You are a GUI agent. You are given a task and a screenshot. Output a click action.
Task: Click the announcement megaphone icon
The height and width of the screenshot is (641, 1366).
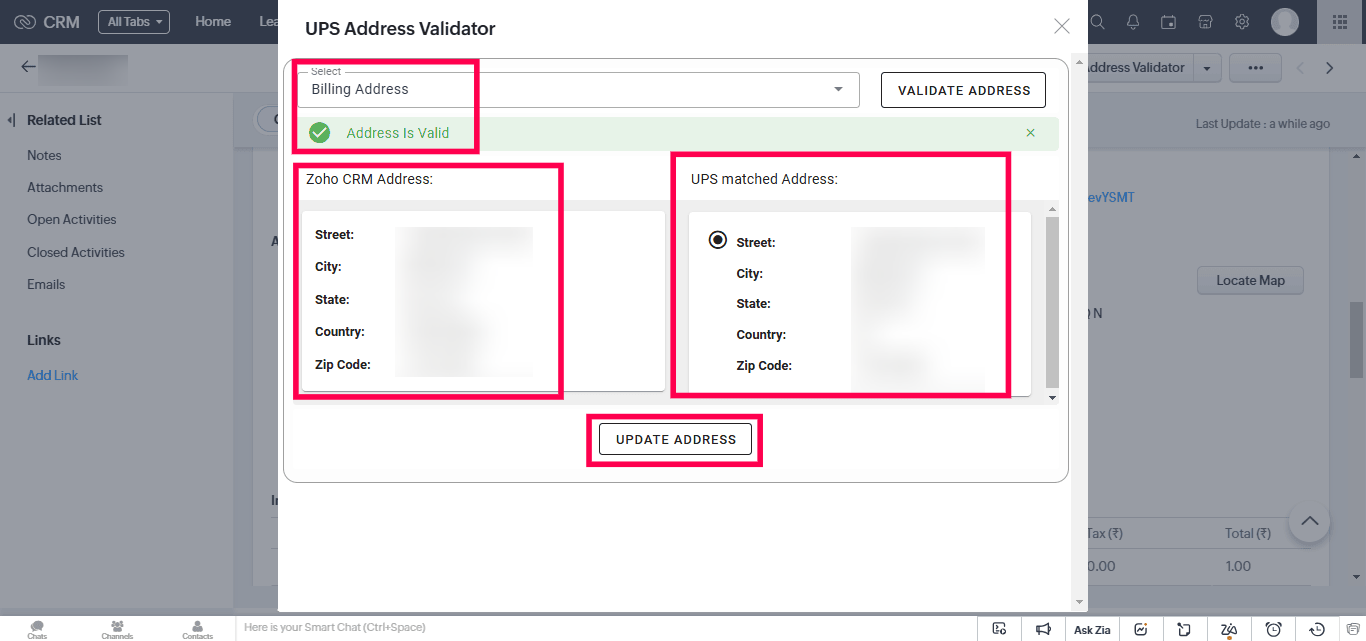click(x=1043, y=629)
